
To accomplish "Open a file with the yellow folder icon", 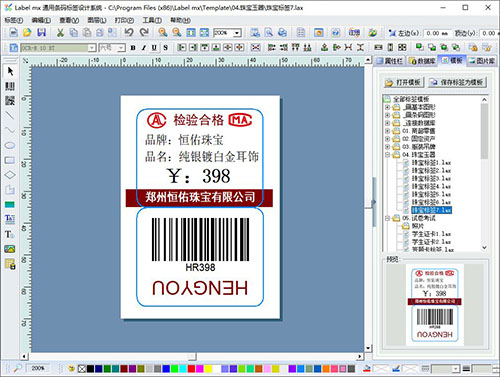I will tap(27, 32).
